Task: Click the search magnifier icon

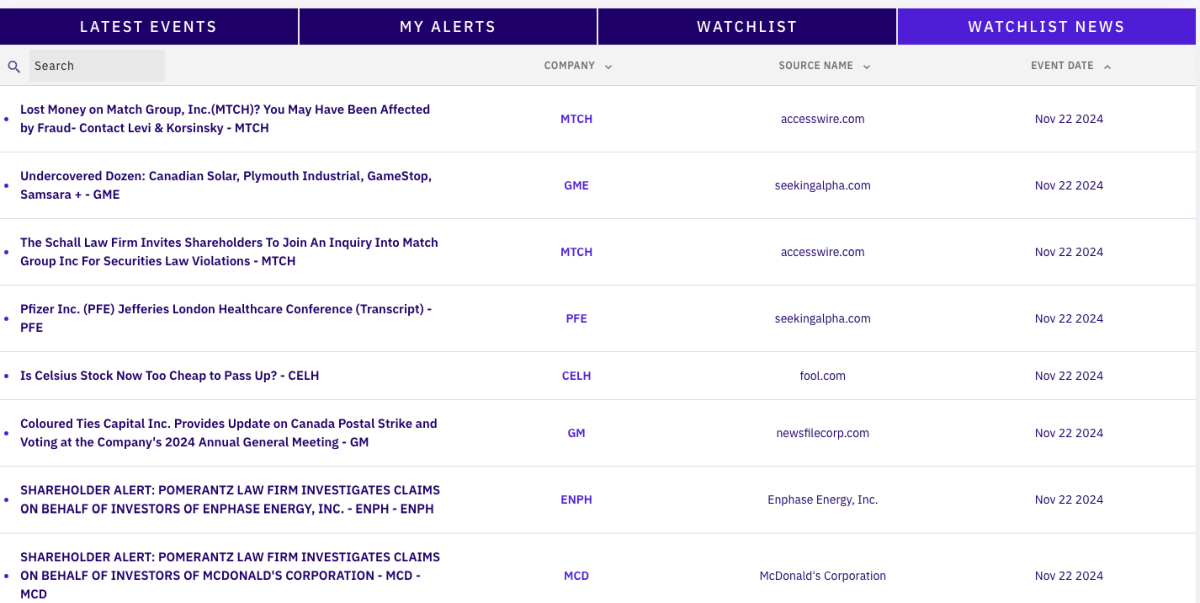Action: coord(14,66)
